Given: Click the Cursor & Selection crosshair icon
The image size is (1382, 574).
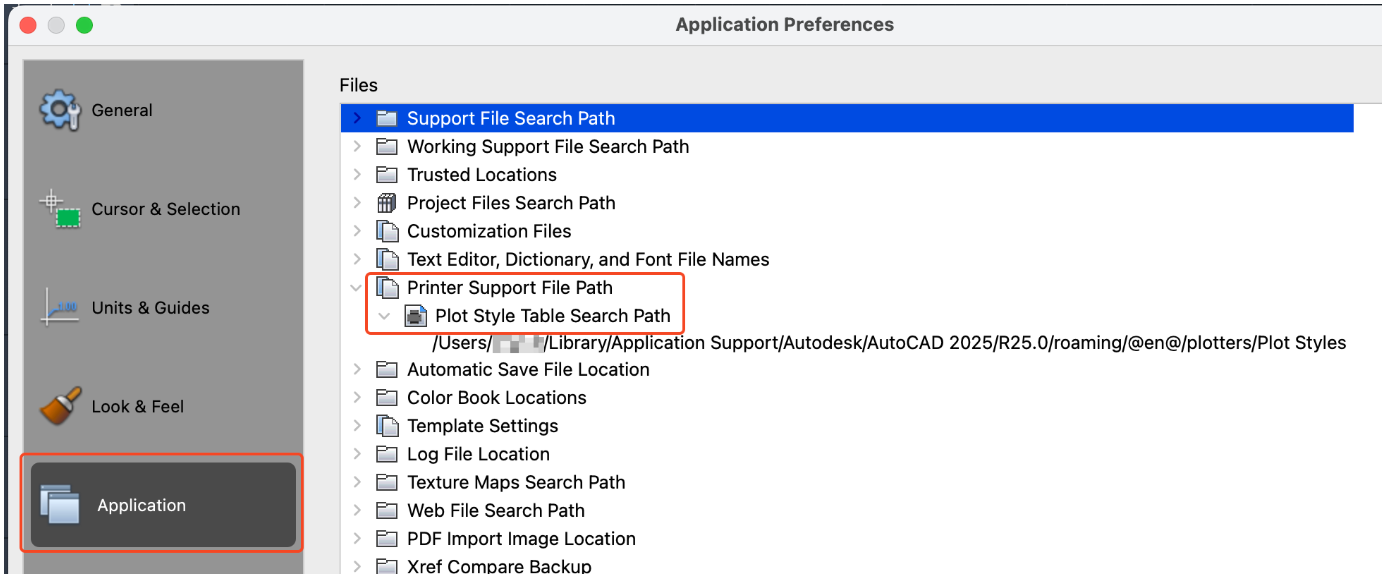Looking at the screenshot, I should 60,209.
